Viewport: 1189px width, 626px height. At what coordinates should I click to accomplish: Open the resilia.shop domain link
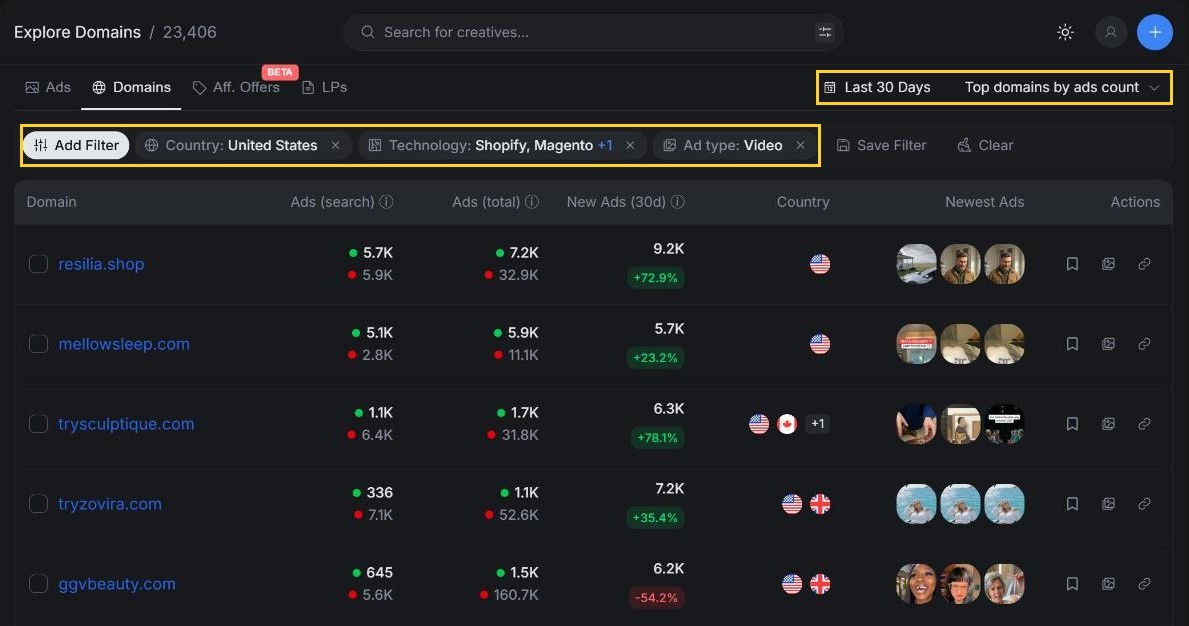(101, 264)
